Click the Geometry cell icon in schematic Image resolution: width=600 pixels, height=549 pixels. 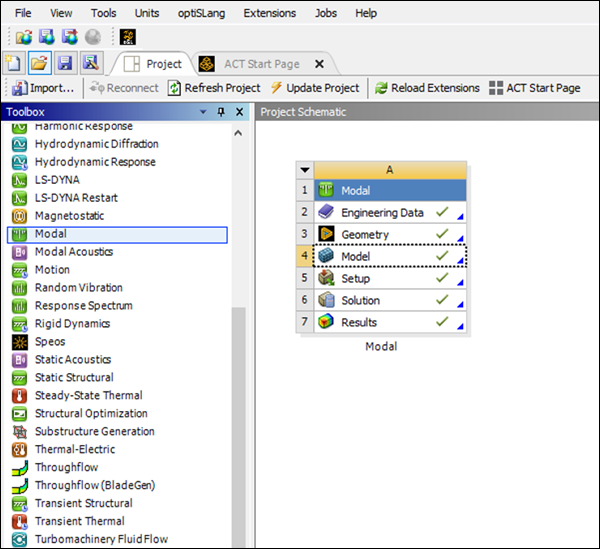pos(326,235)
